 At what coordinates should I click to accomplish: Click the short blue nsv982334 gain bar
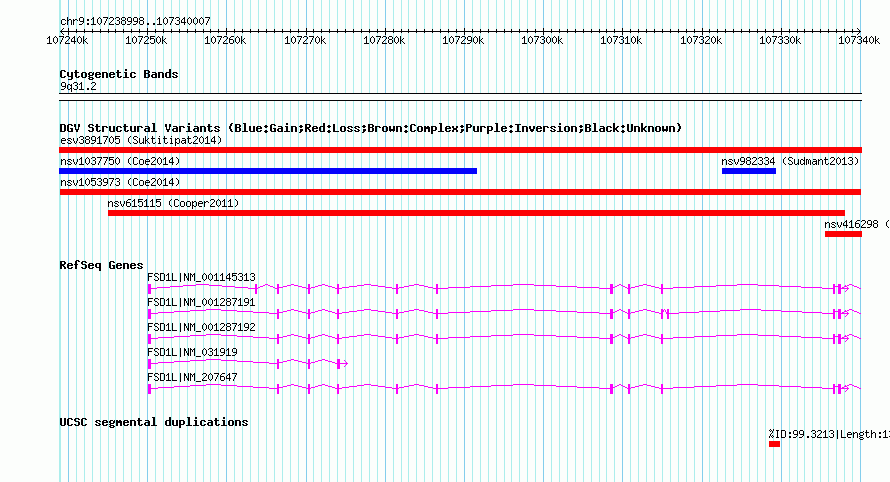pos(749,171)
